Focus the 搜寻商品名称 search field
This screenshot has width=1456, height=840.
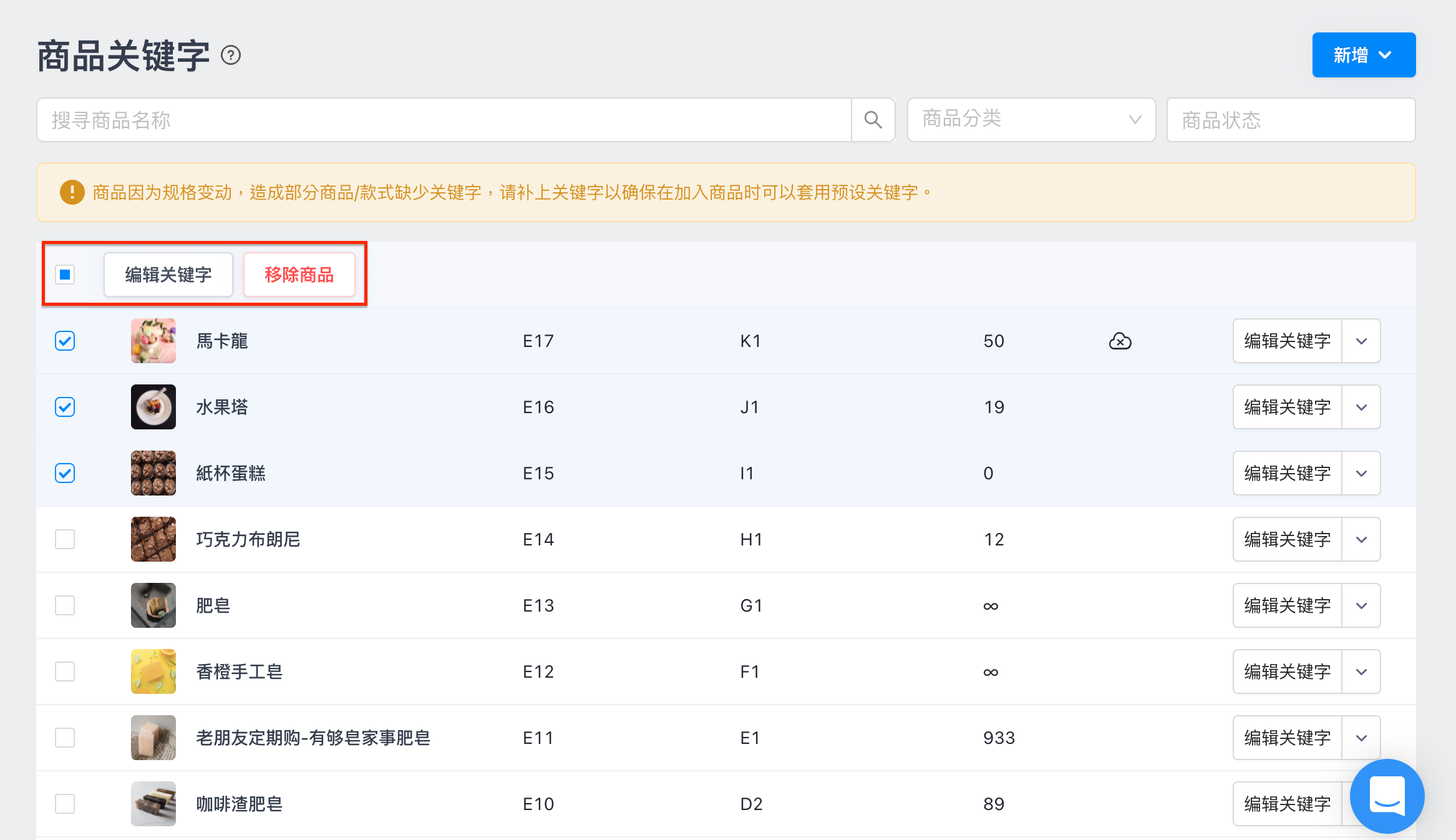(444, 120)
